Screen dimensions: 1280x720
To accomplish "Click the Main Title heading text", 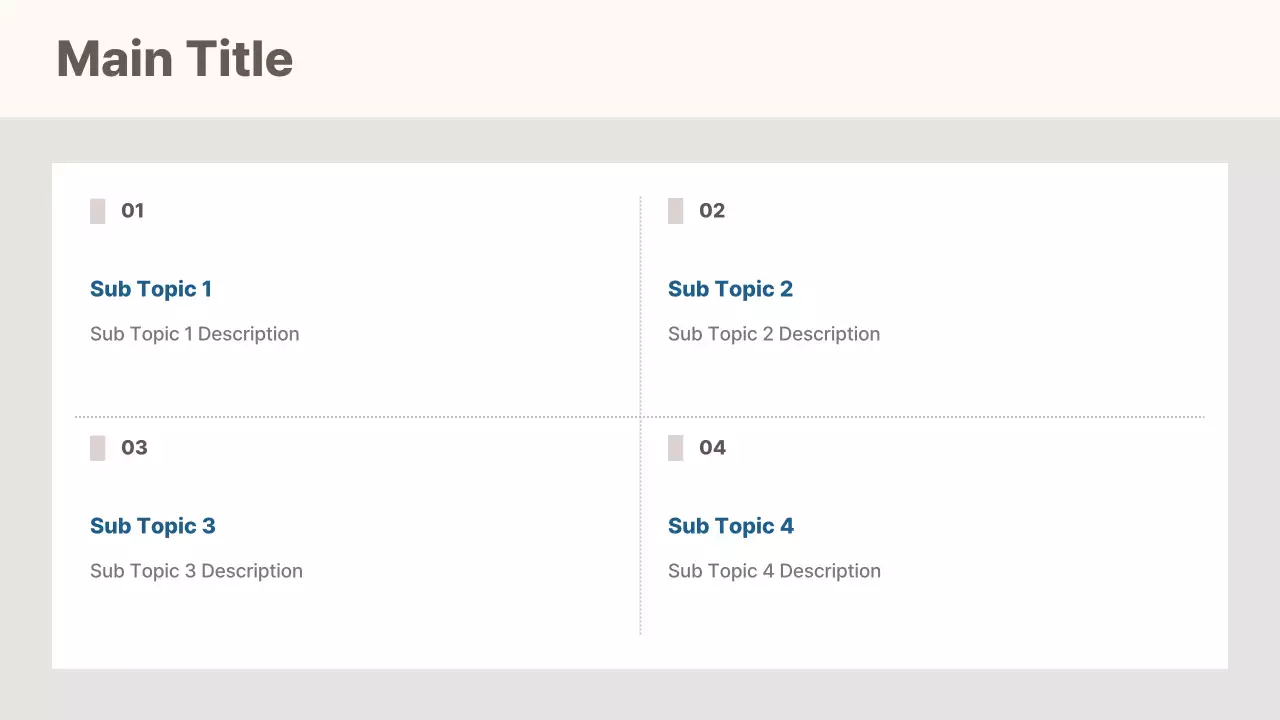I will coord(175,59).
